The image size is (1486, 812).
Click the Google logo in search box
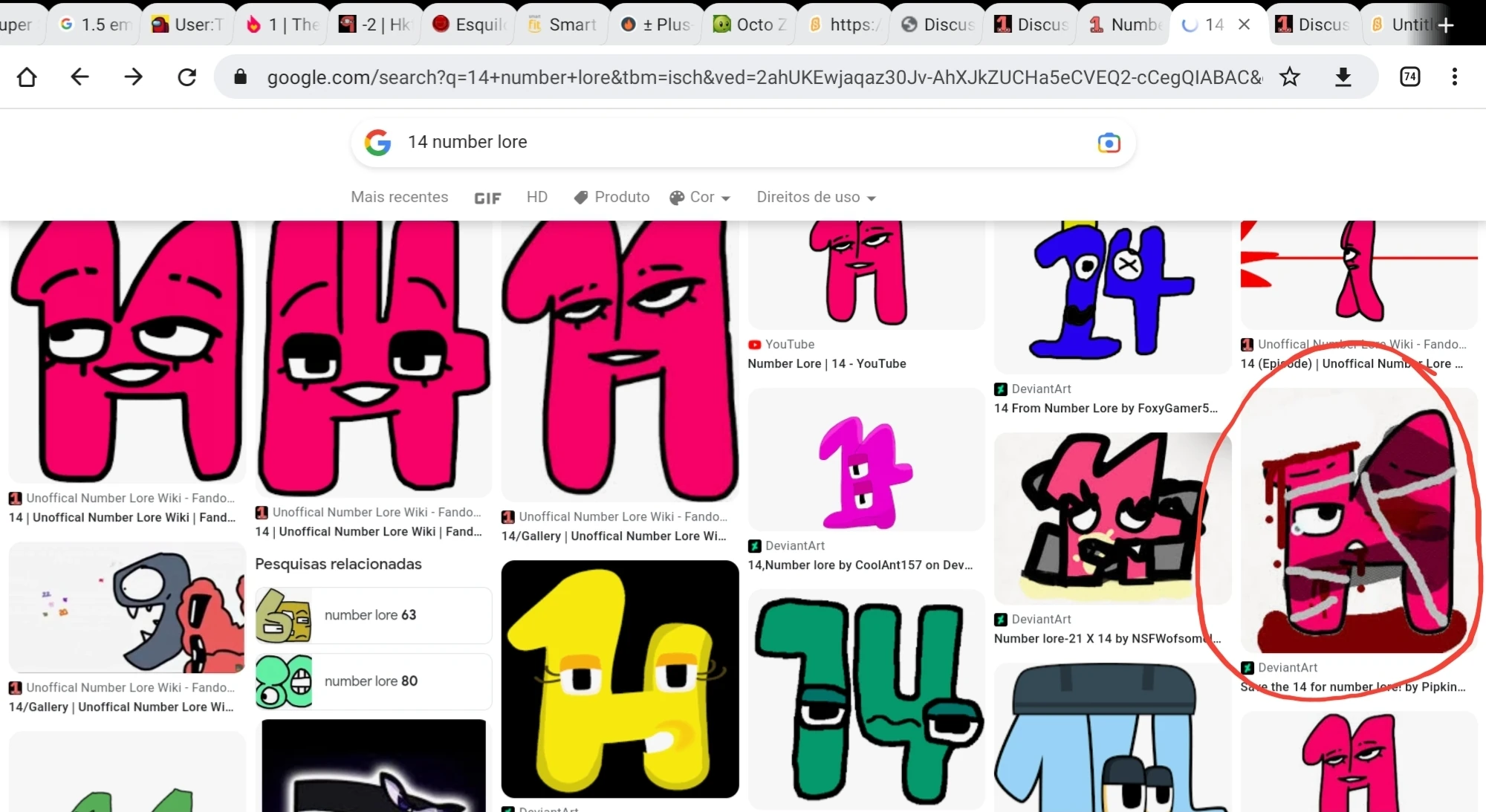[x=377, y=143]
